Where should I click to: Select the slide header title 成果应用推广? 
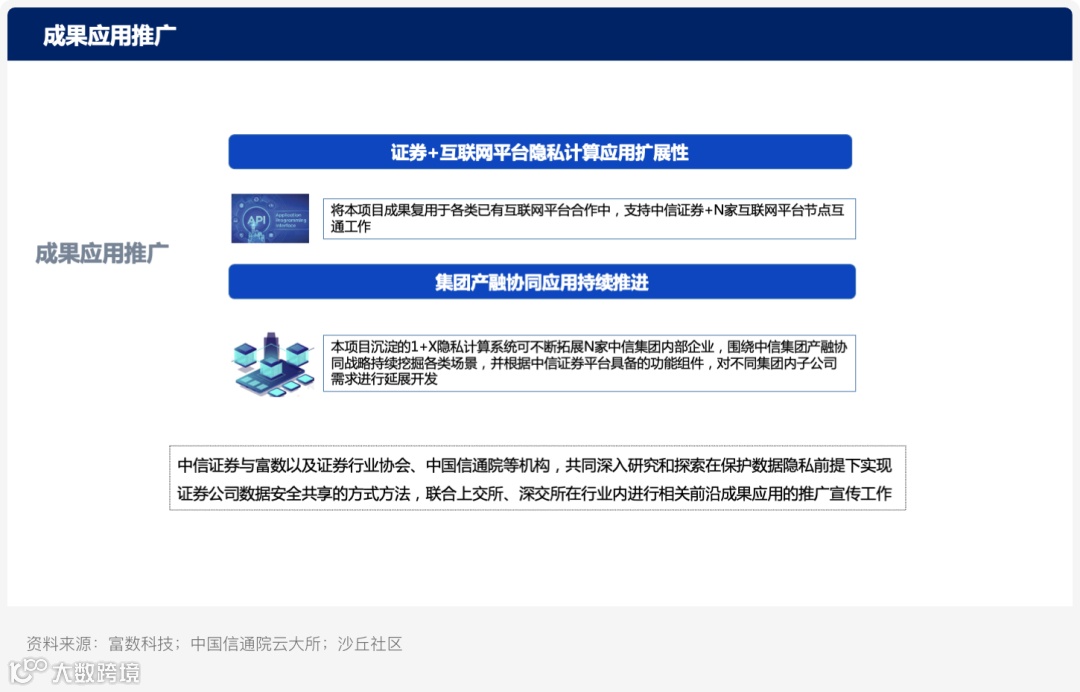tap(110, 36)
